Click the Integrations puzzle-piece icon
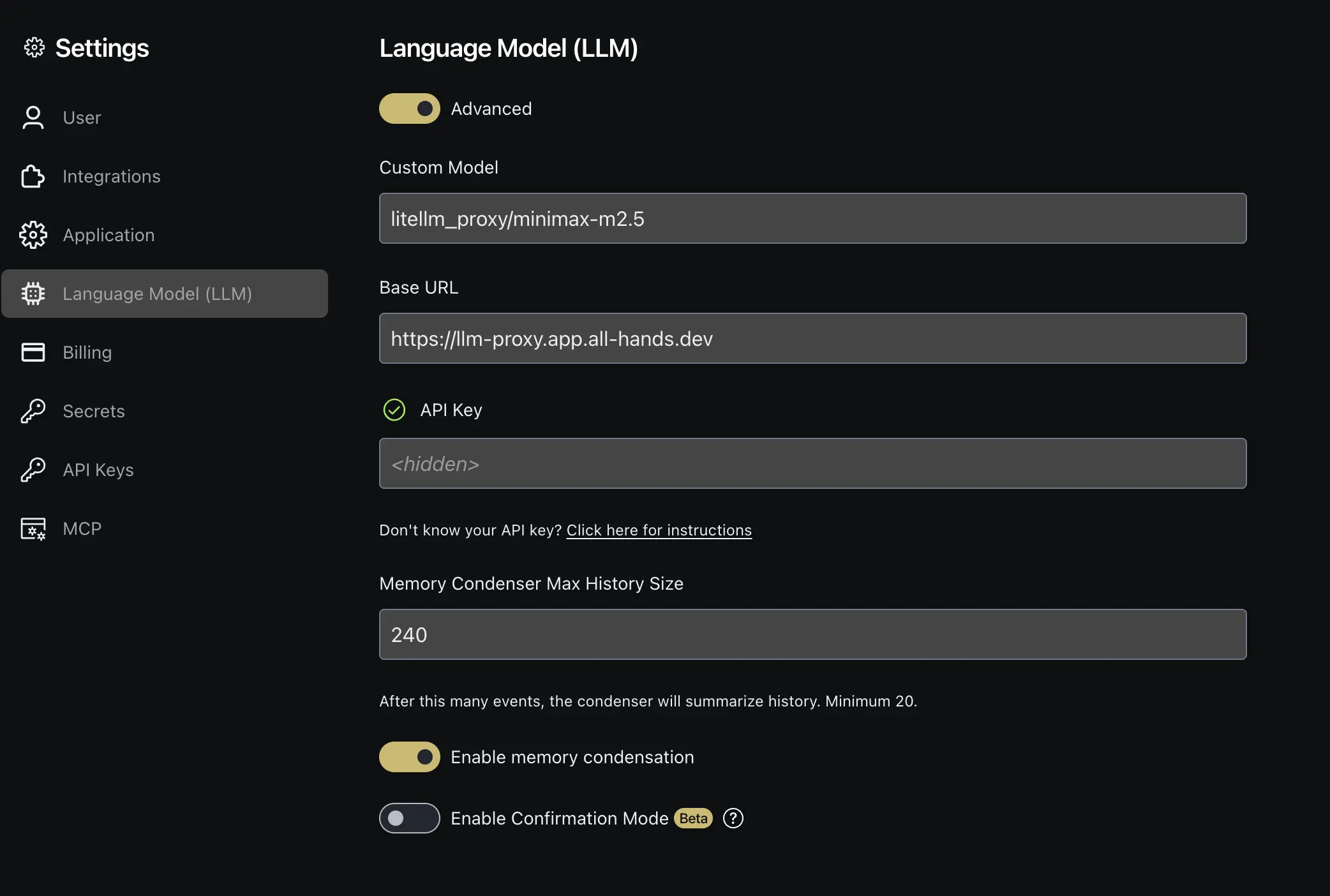This screenshot has width=1330, height=896. [33, 176]
